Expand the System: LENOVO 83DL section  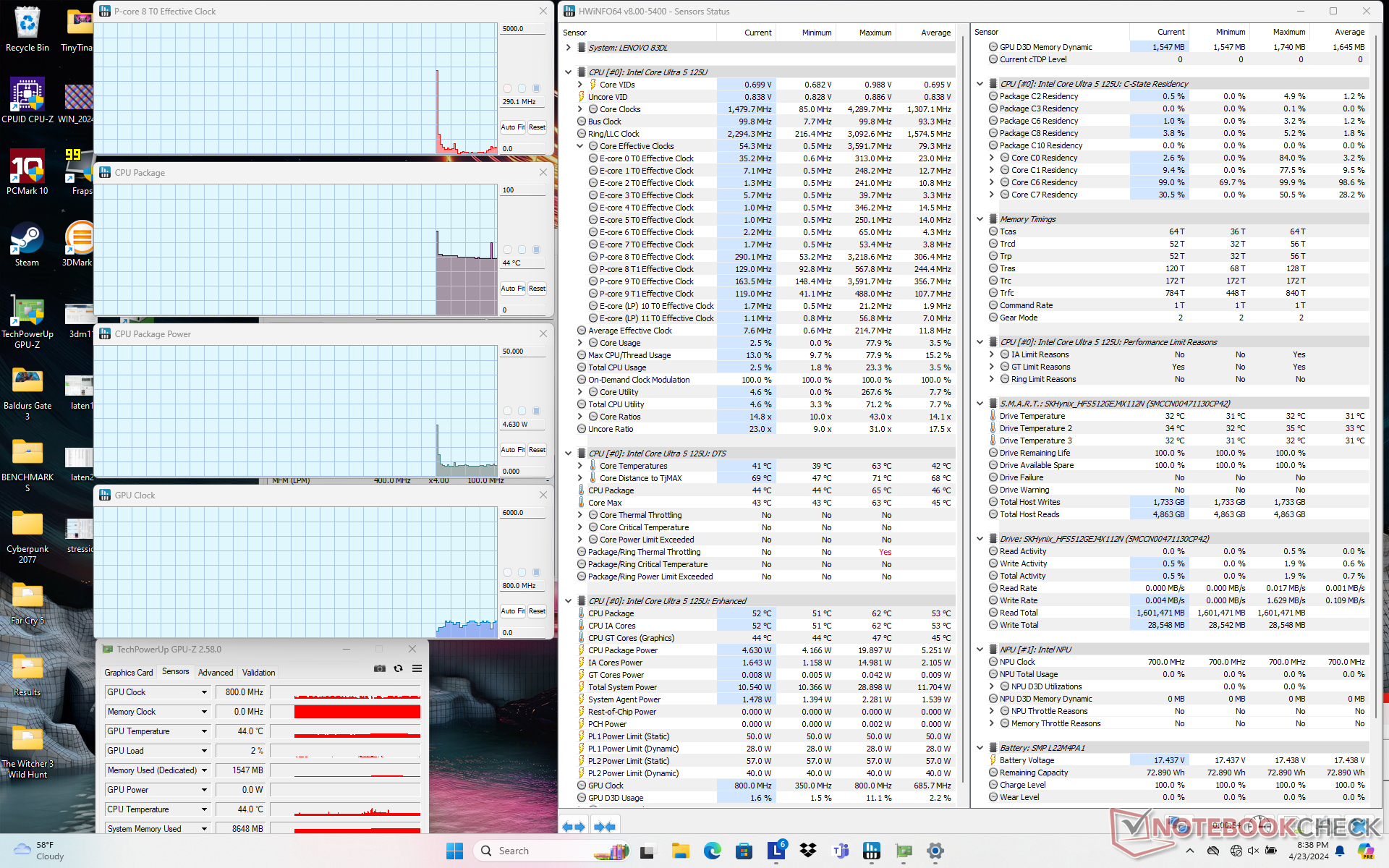point(569,48)
